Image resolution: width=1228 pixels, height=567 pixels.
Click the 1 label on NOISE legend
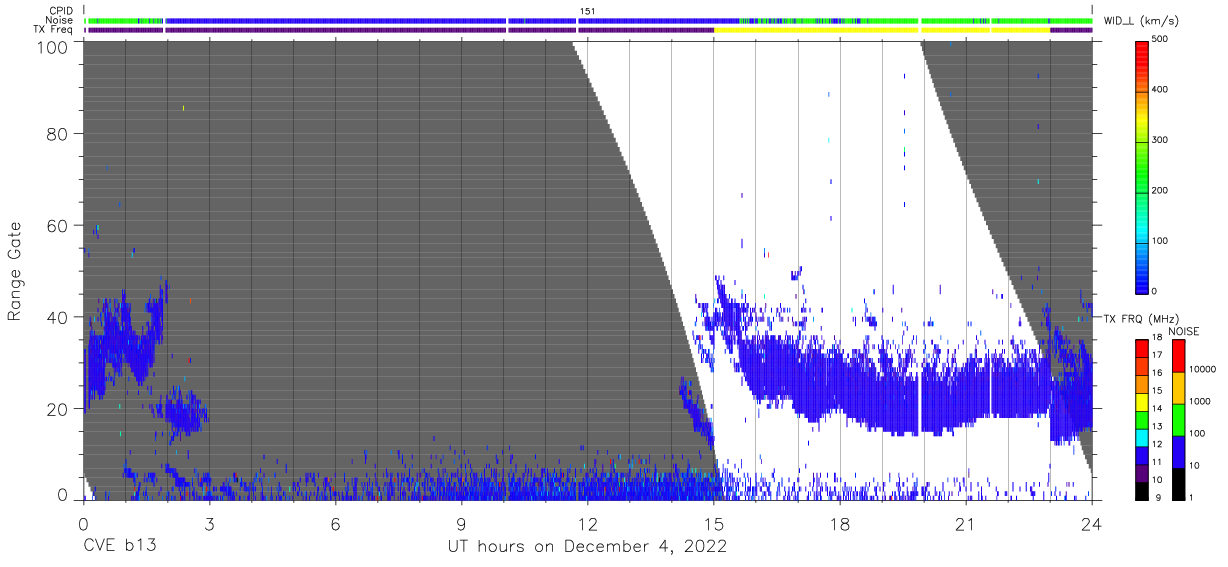click(x=1190, y=498)
